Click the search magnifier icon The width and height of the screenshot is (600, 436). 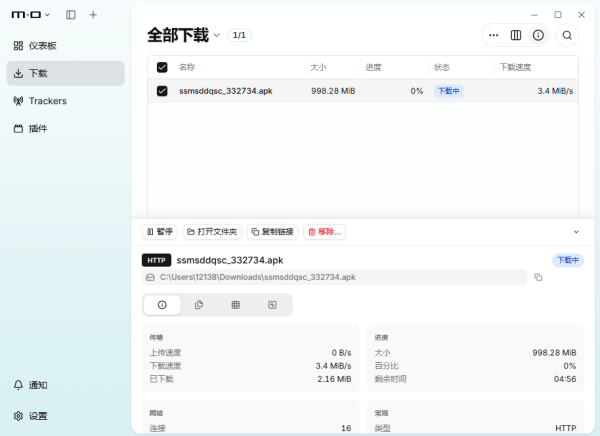tap(567, 35)
